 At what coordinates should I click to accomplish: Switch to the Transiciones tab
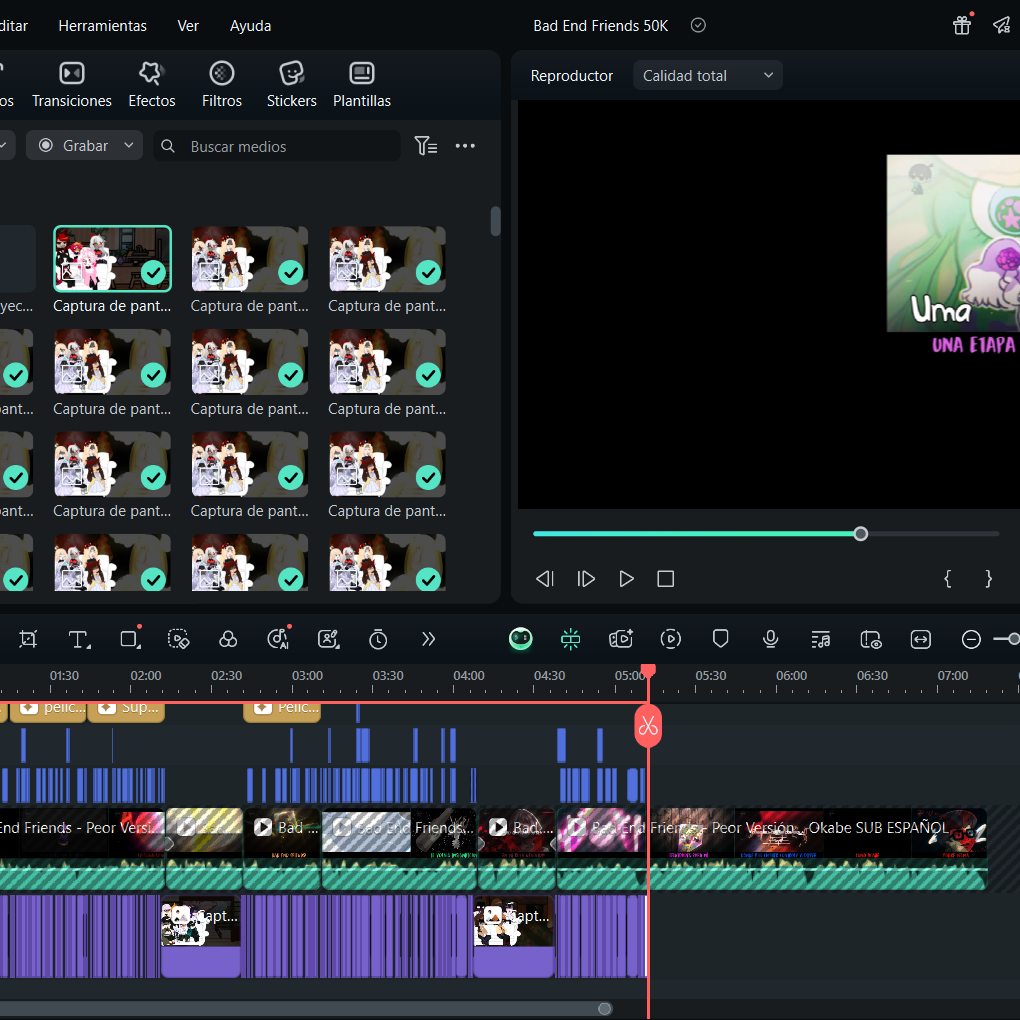coord(72,84)
